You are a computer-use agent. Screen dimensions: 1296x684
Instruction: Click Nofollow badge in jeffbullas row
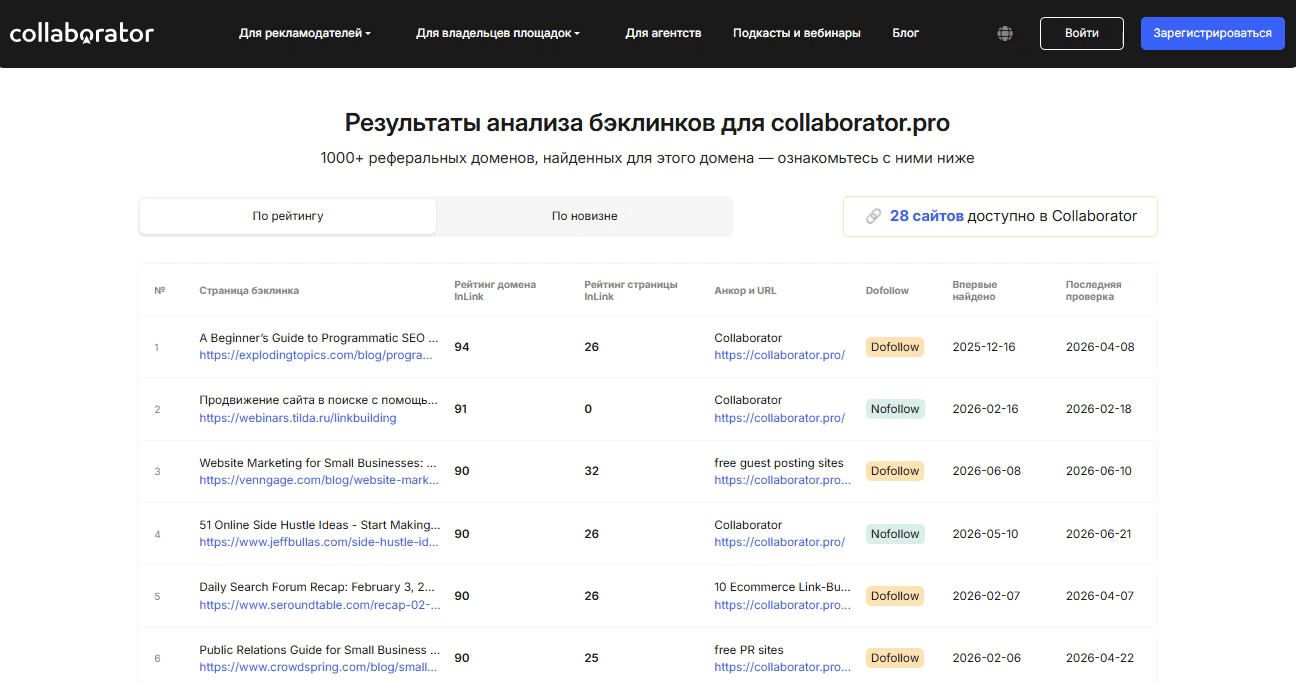895,534
